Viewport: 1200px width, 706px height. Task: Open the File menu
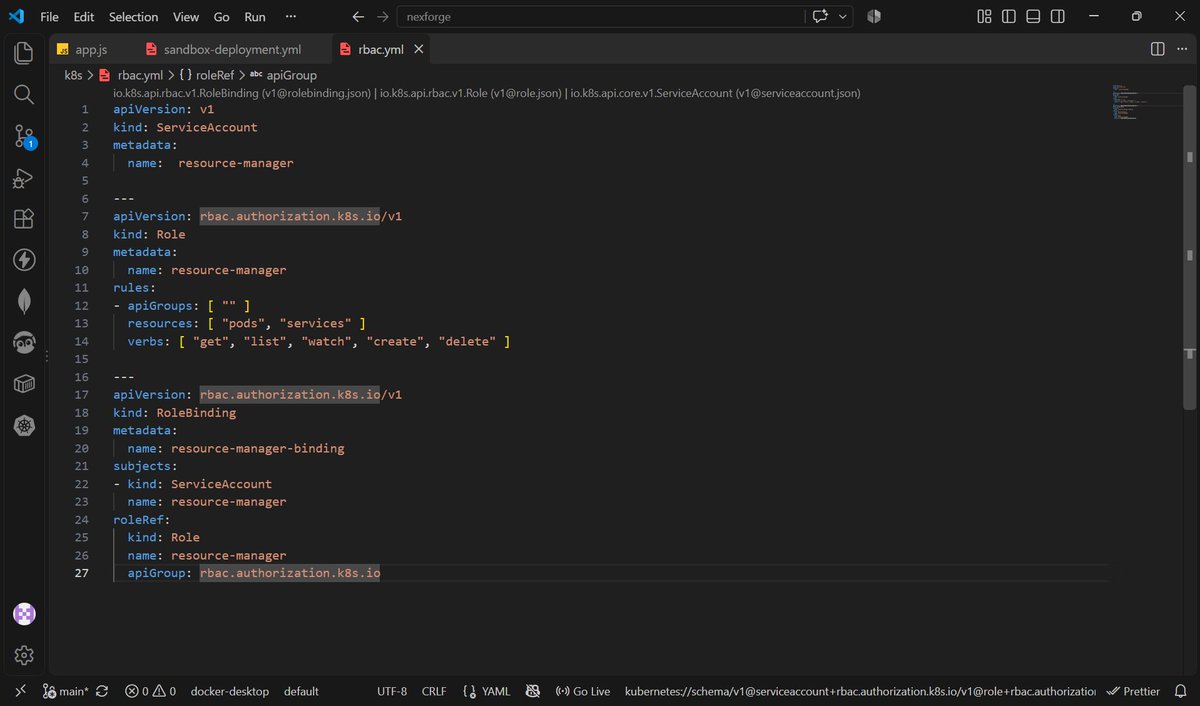(49, 17)
